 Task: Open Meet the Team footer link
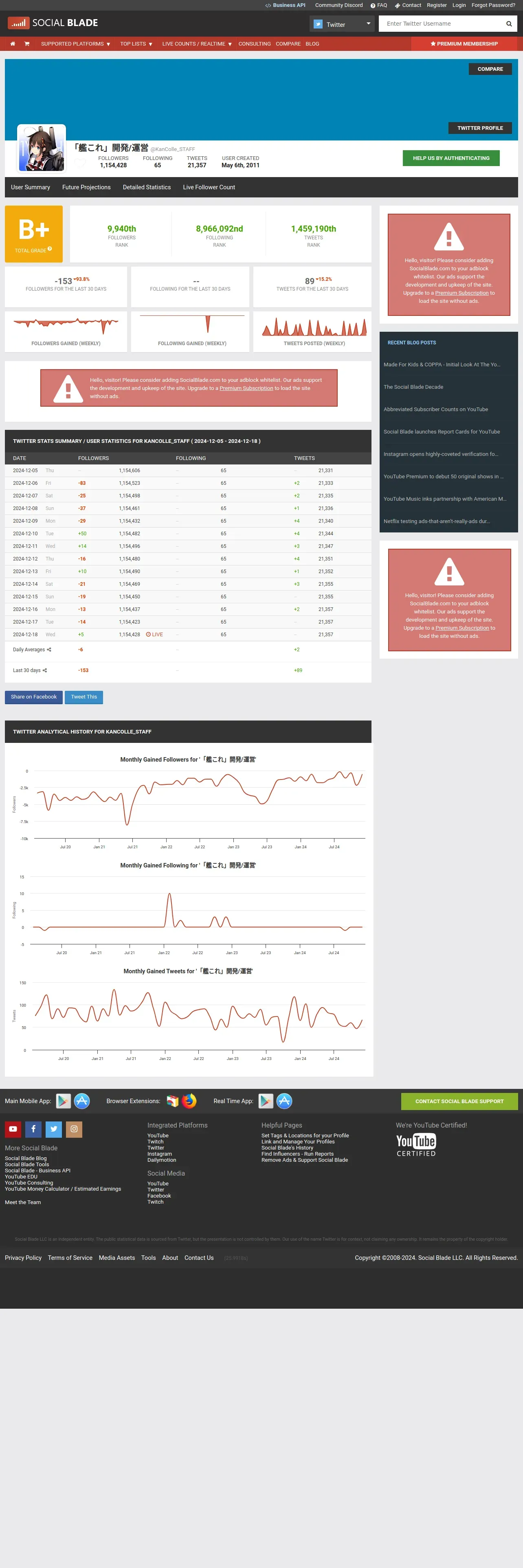point(22,1202)
